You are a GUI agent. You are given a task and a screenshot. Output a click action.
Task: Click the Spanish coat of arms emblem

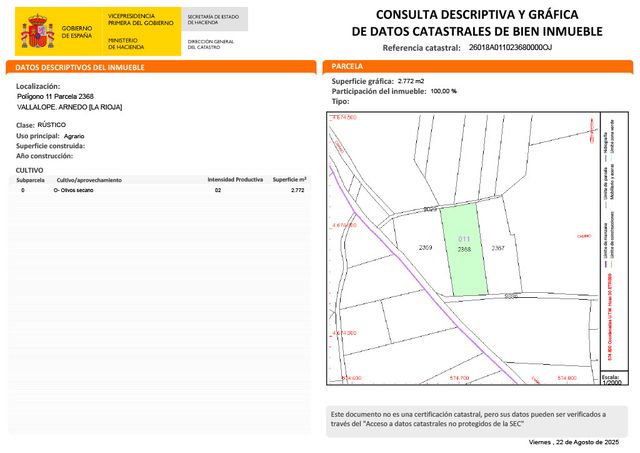pyautogui.click(x=36, y=32)
